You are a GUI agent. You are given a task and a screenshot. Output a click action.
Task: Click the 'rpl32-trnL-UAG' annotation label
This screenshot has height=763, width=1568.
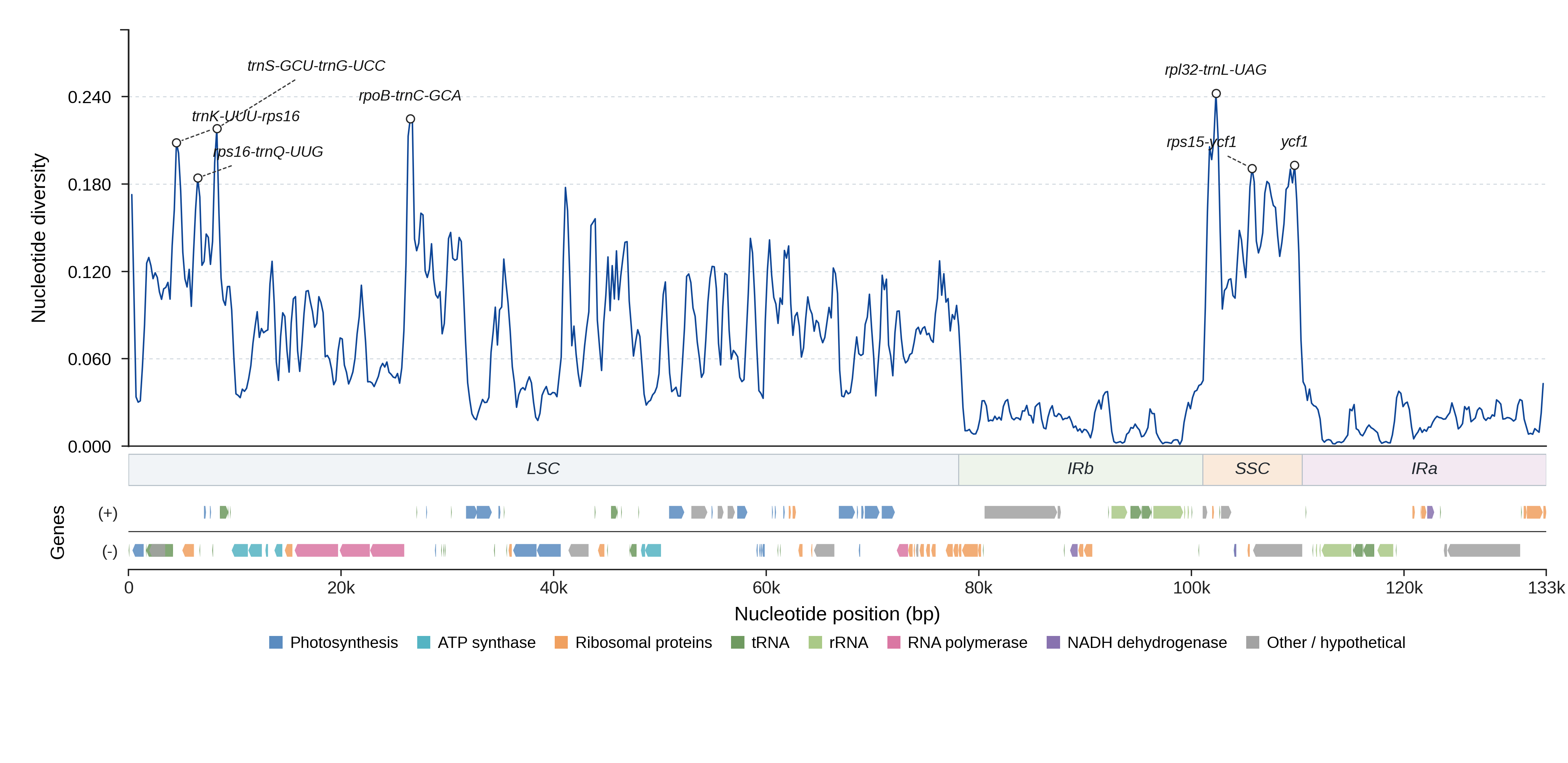[x=1216, y=70]
